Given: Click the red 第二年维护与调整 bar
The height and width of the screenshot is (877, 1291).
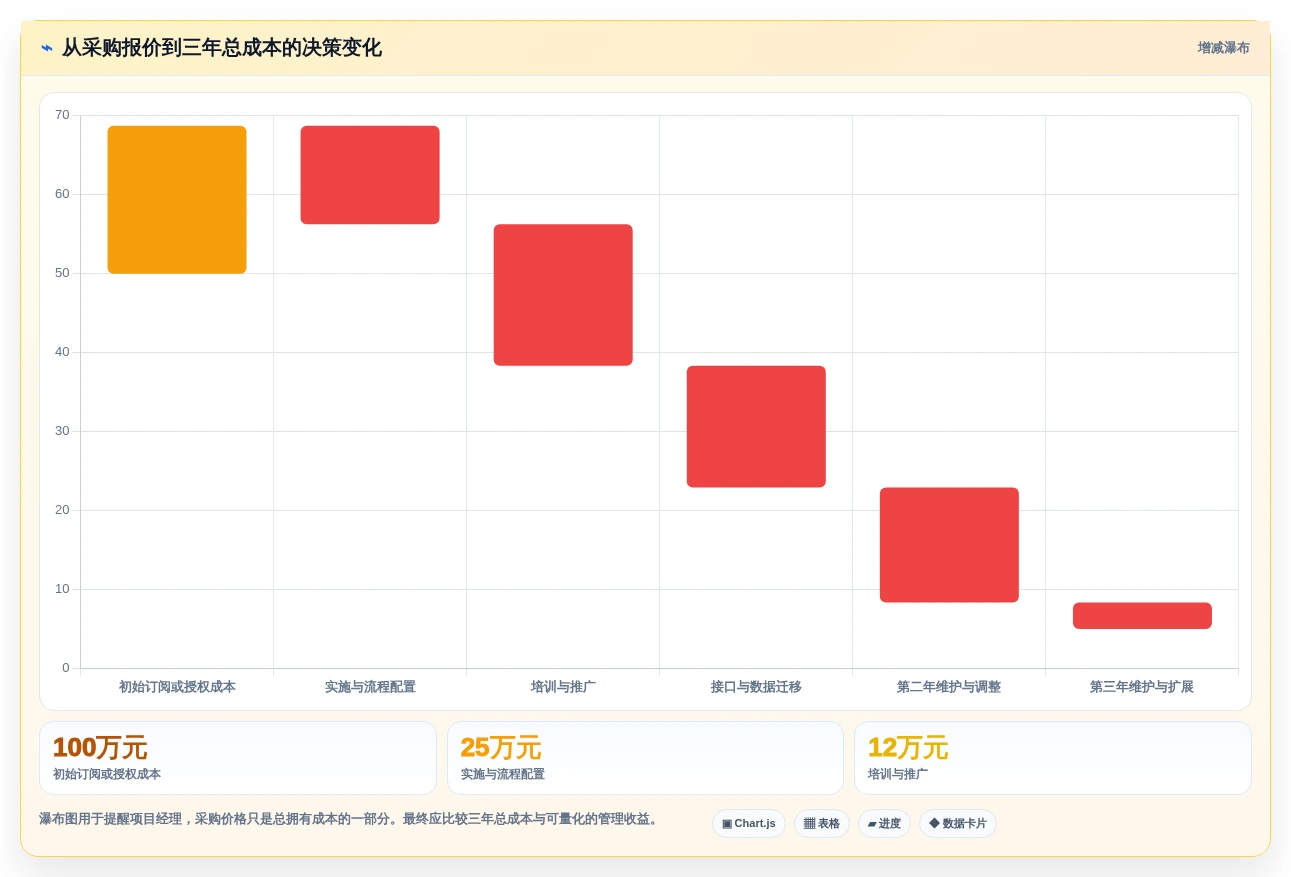Looking at the screenshot, I should tap(949, 545).
